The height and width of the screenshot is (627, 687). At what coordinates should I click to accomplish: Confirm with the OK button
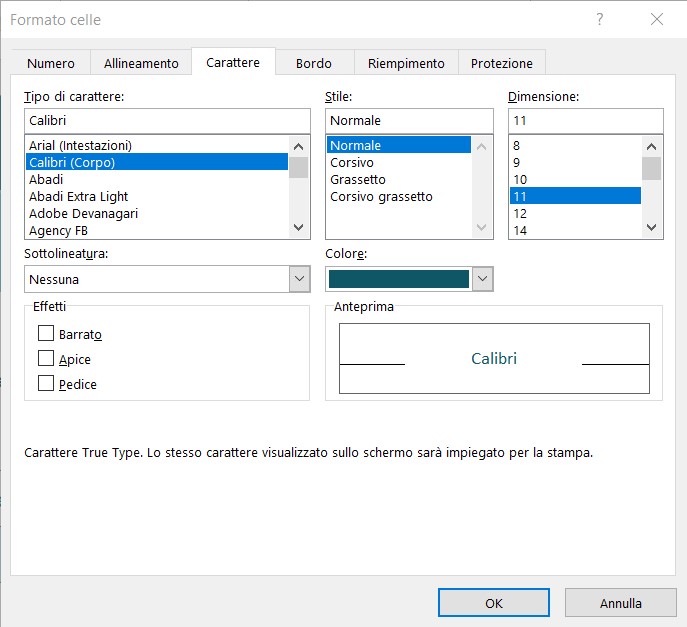494,603
